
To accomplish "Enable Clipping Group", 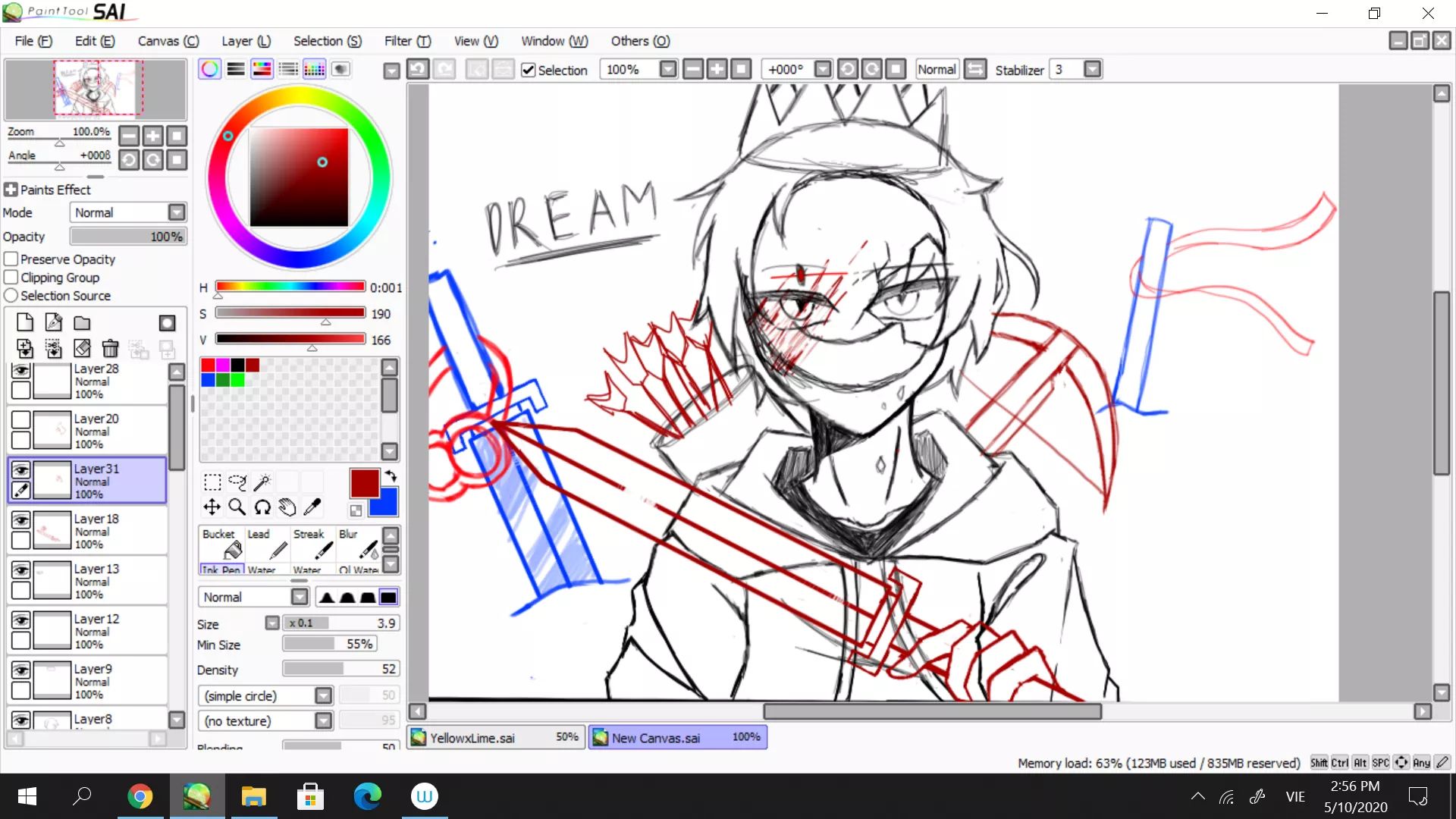I will [11, 278].
